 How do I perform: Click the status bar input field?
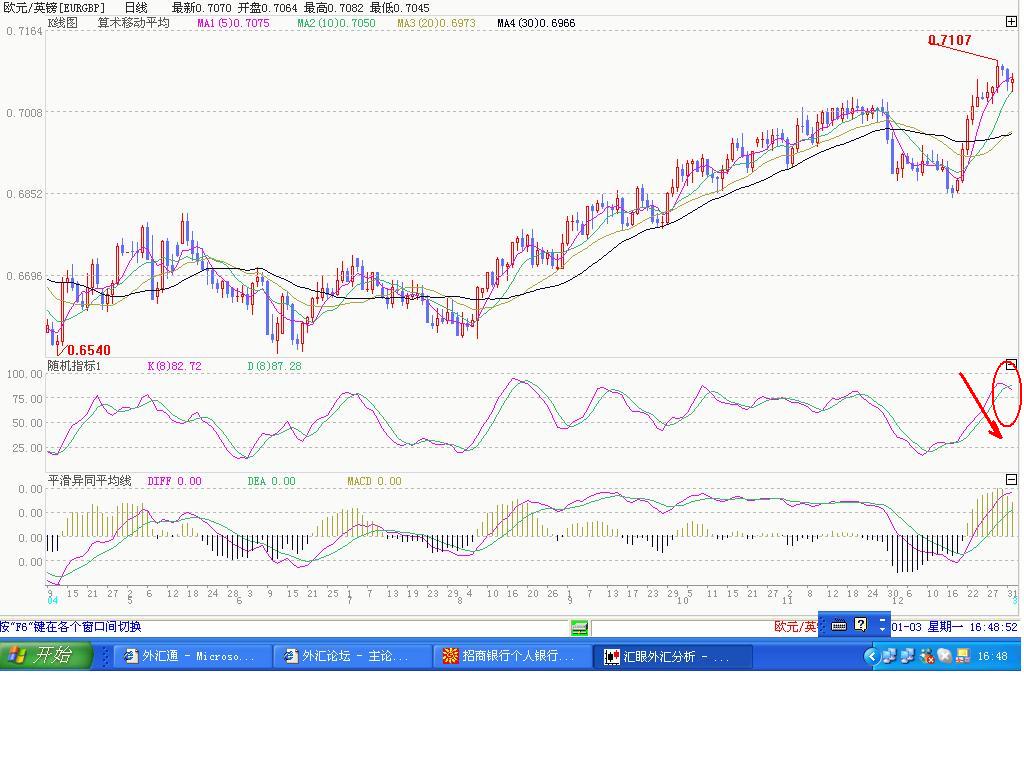pyautogui.click(x=680, y=627)
